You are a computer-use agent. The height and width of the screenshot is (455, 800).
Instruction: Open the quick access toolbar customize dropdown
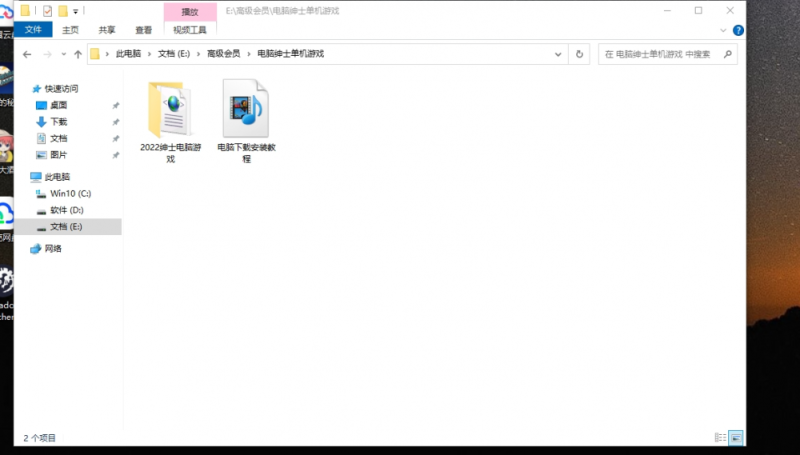[76, 11]
